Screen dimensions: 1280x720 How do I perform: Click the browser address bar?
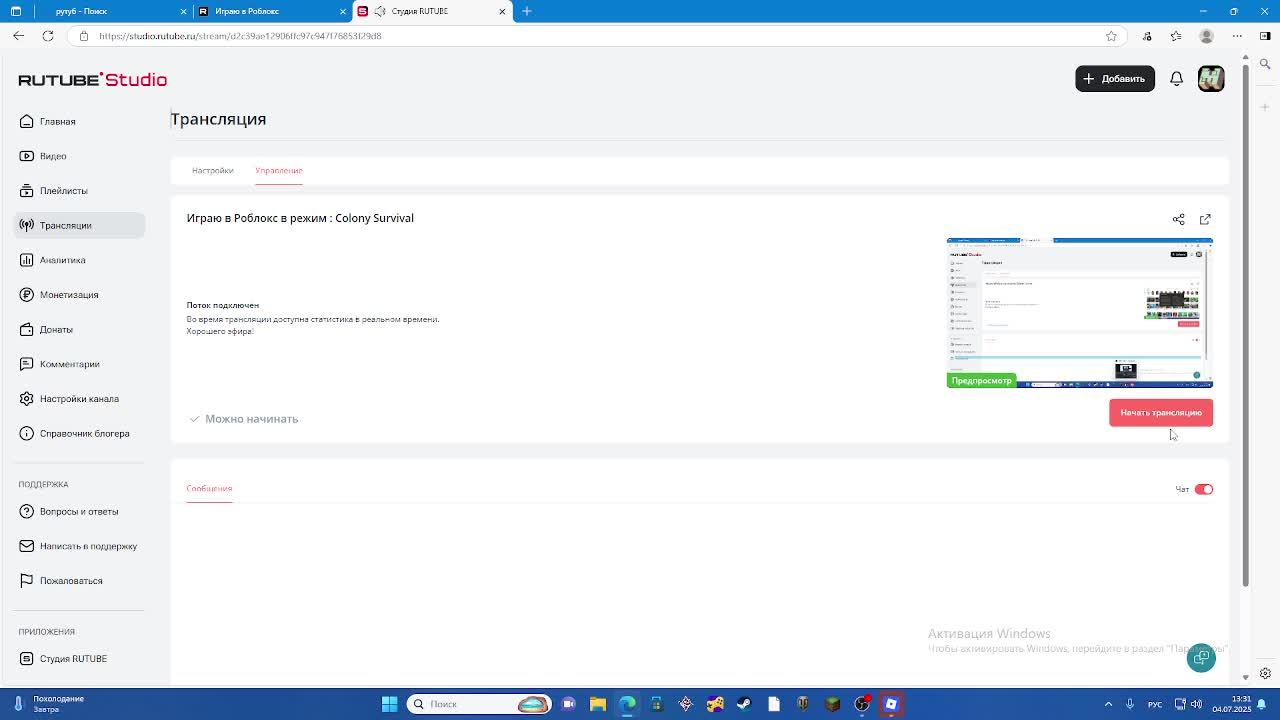click(x=596, y=36)
